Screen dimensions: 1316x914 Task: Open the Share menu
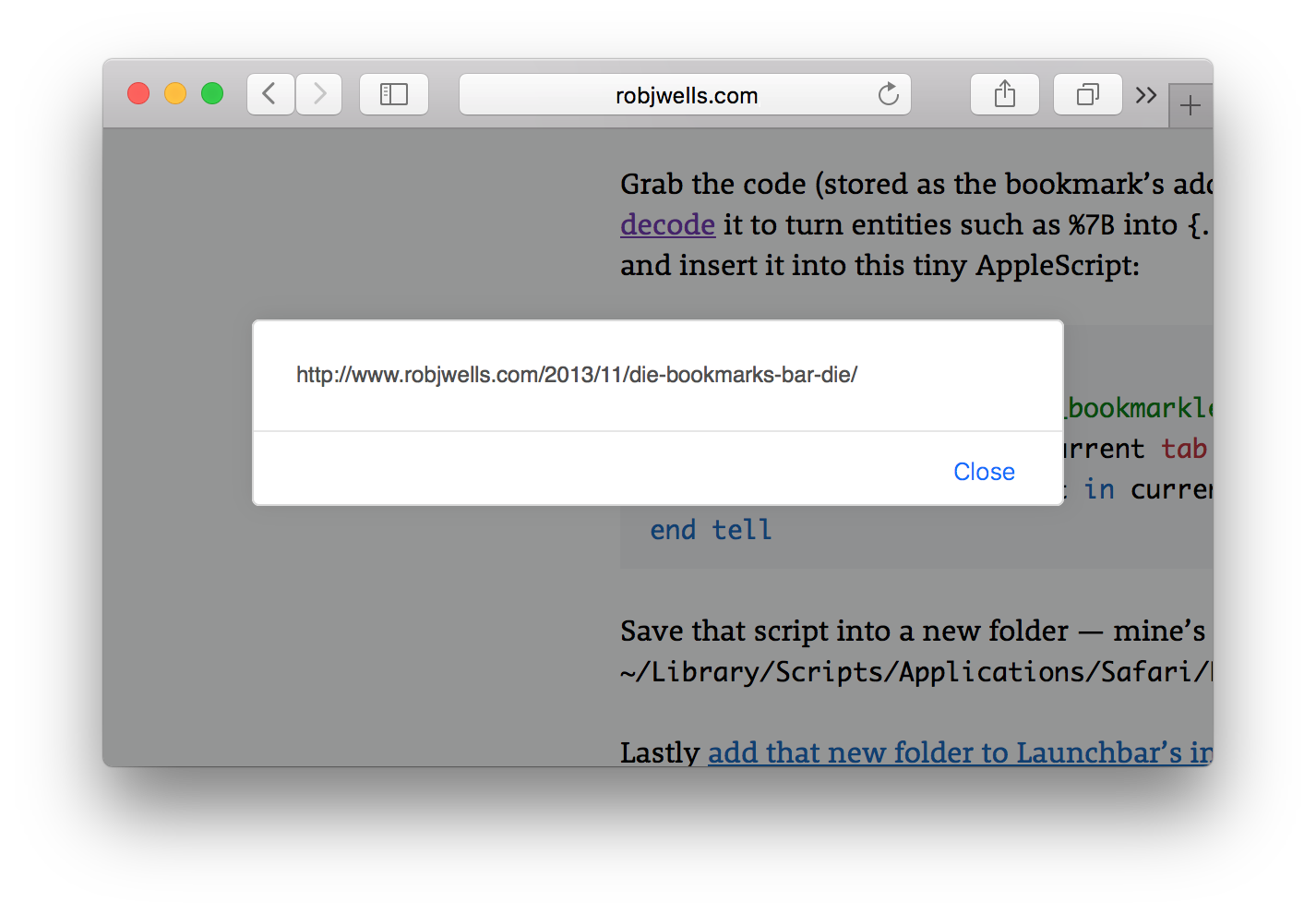(1005, 94)
